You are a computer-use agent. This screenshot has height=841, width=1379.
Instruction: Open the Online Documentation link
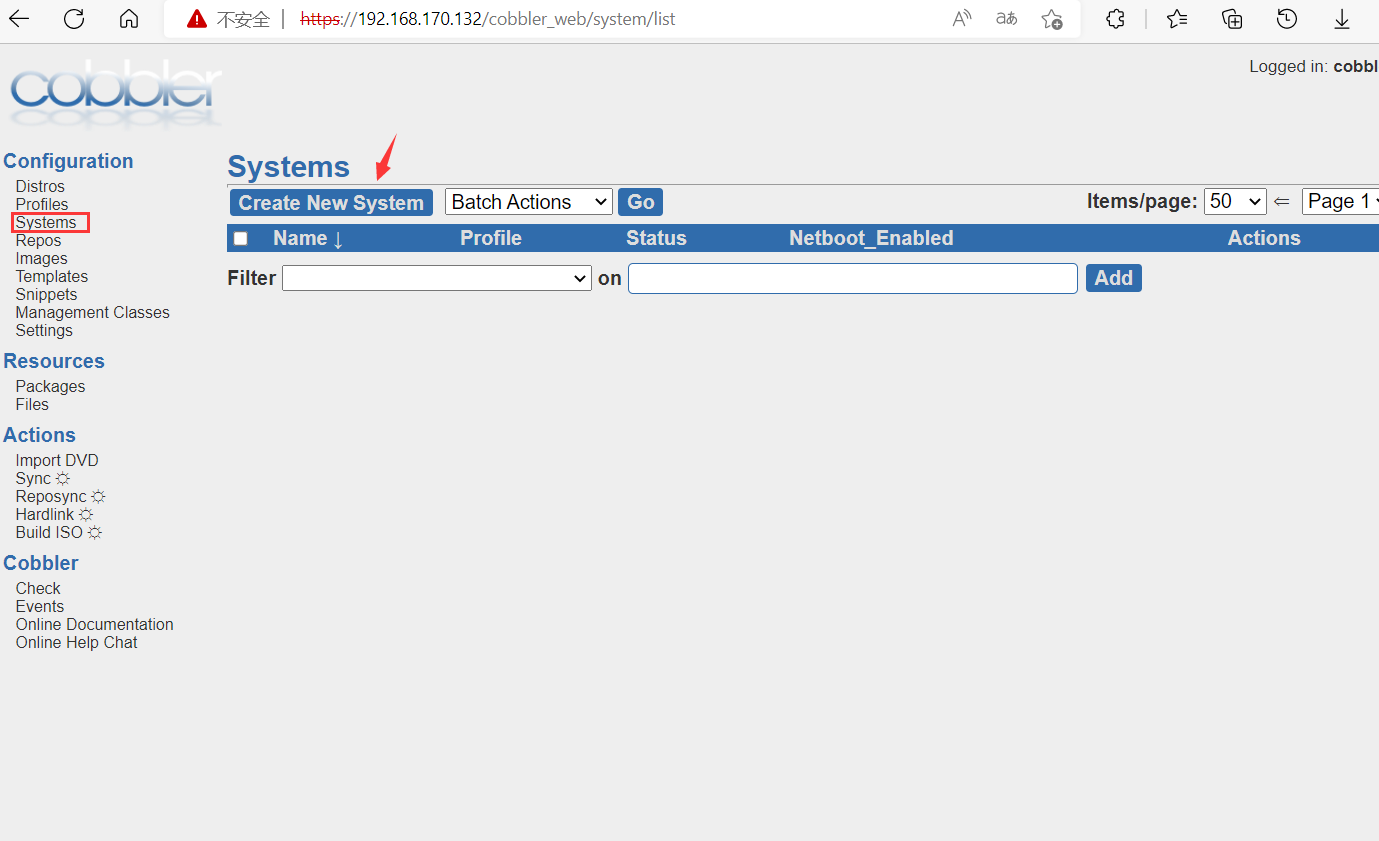click(95, 625)
